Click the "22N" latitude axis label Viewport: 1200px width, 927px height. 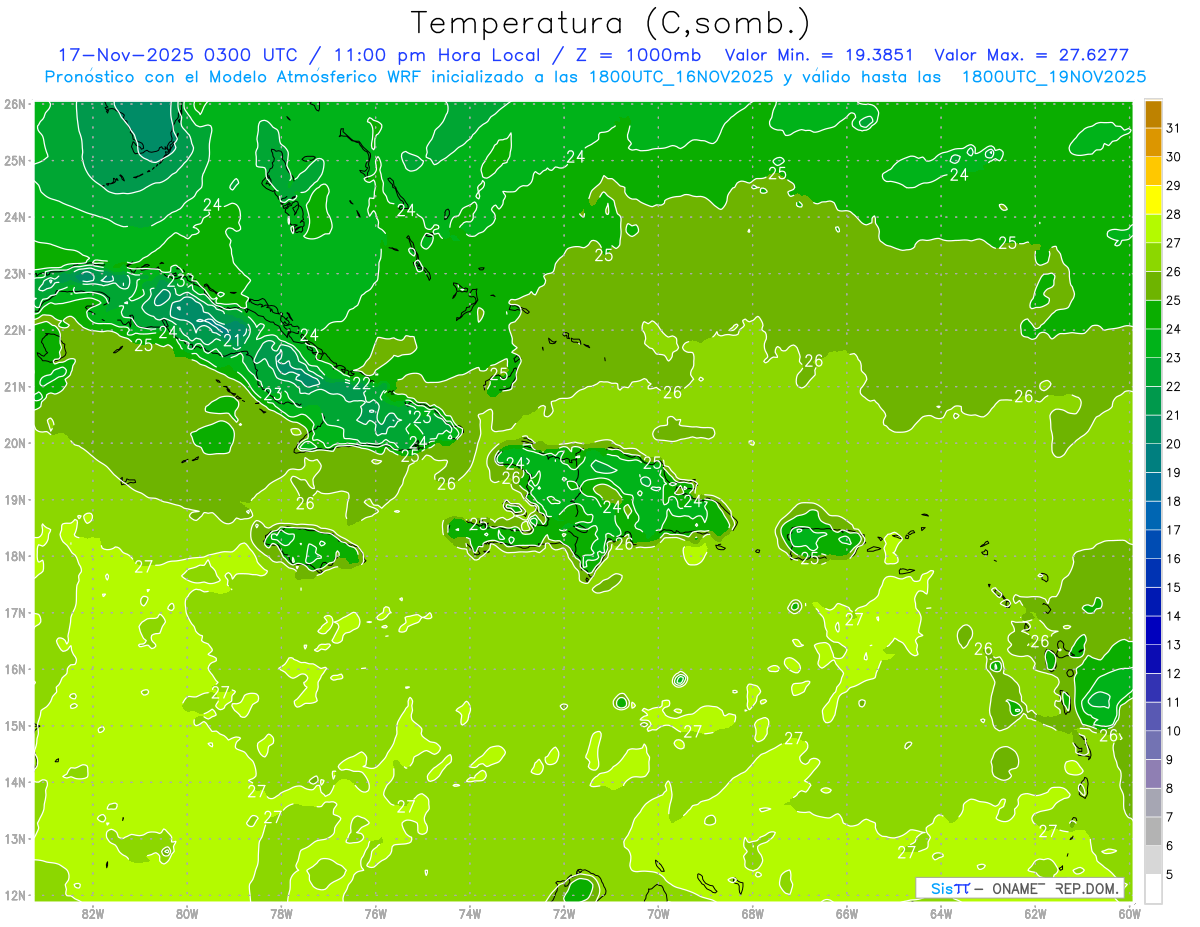[x=15, y=330]
